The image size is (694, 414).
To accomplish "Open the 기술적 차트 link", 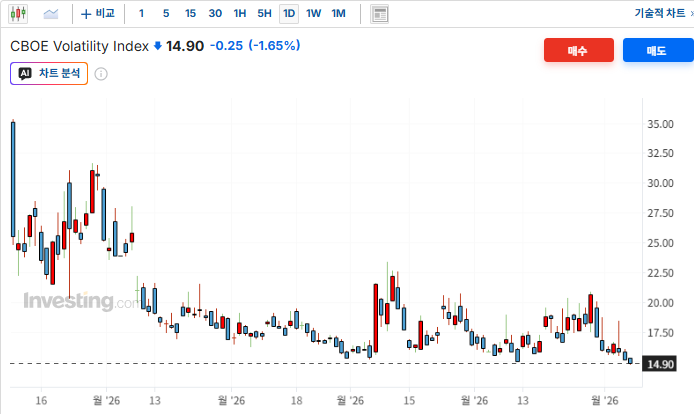I will click(x=660, y=13).
